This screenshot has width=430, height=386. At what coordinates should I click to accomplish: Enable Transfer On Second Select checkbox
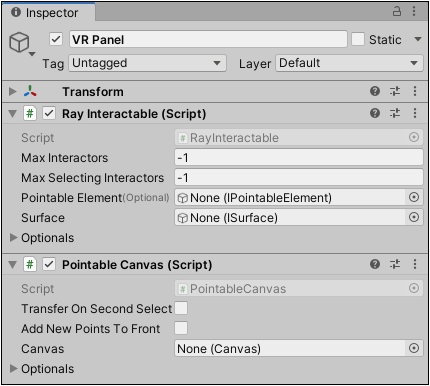click(x=181, y=308)
